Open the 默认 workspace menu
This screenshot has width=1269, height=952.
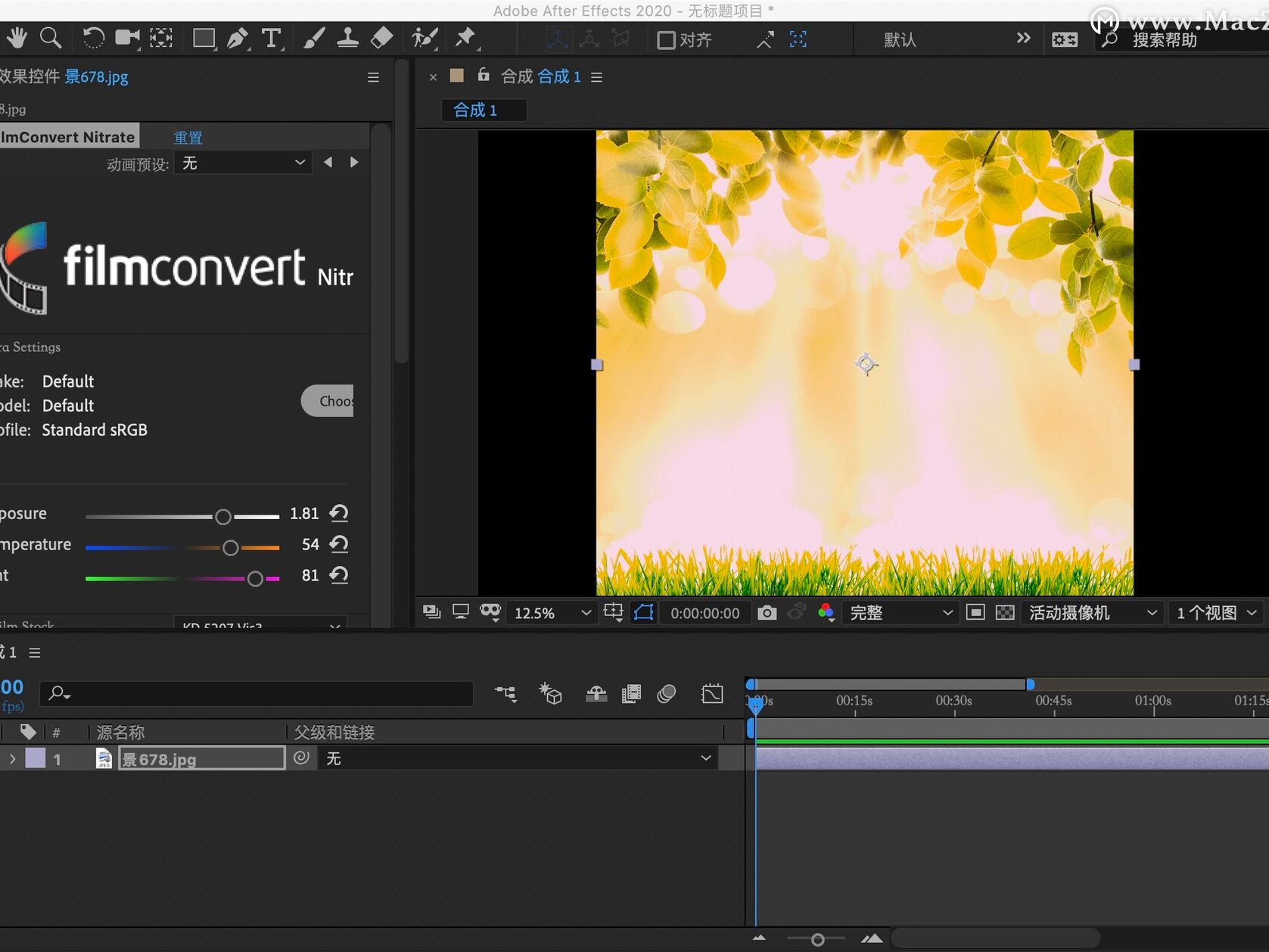[897, 39]
